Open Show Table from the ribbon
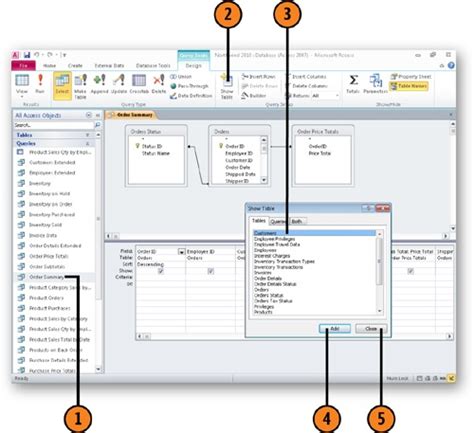This screenshot has width=474, height=433. coord(227,87)
